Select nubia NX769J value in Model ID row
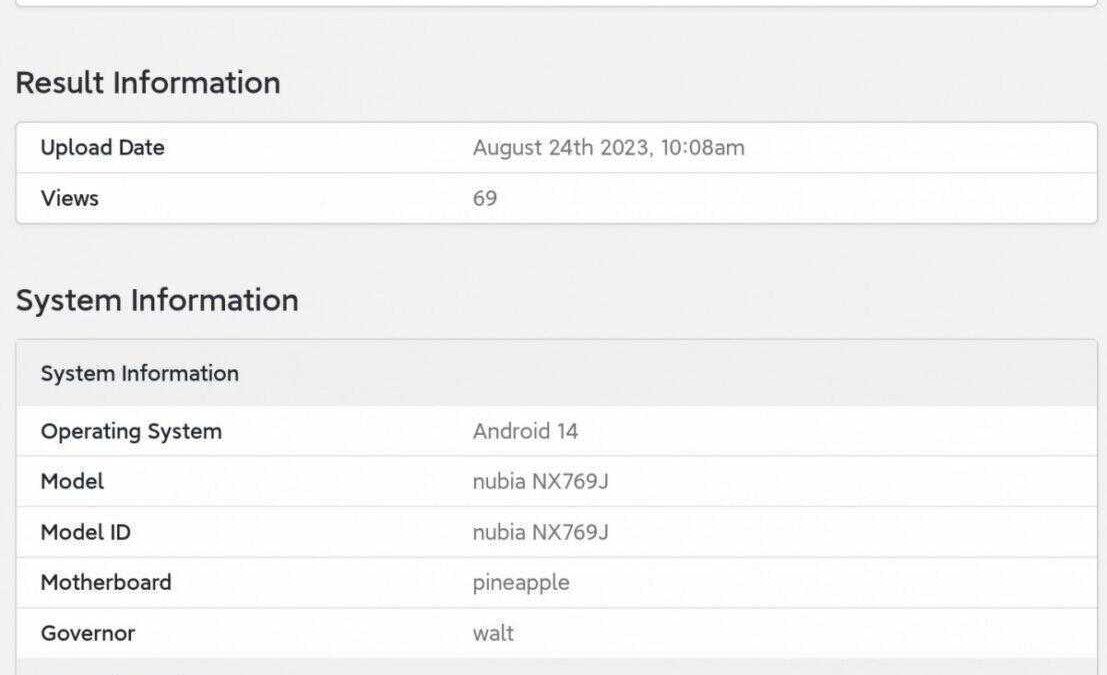Image resolution: width=1107 pixels, height=675 pixels. pyautogui.click(x=540, y=532)
